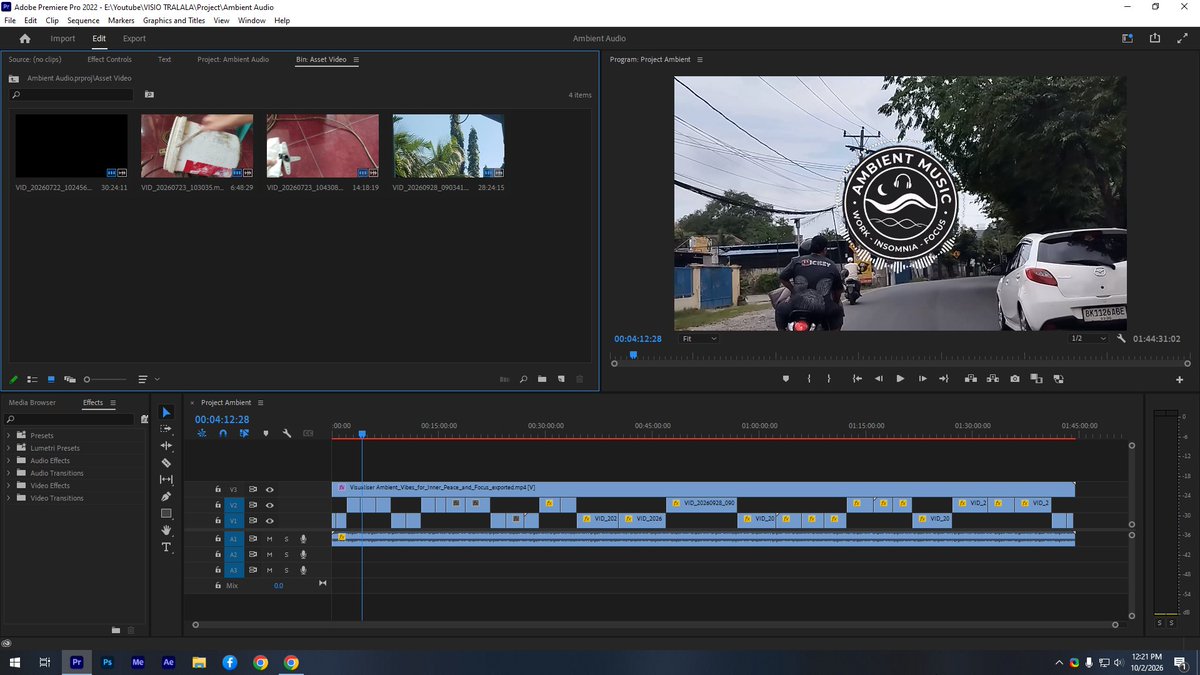Select the Hand tool

tap(166, 530)
